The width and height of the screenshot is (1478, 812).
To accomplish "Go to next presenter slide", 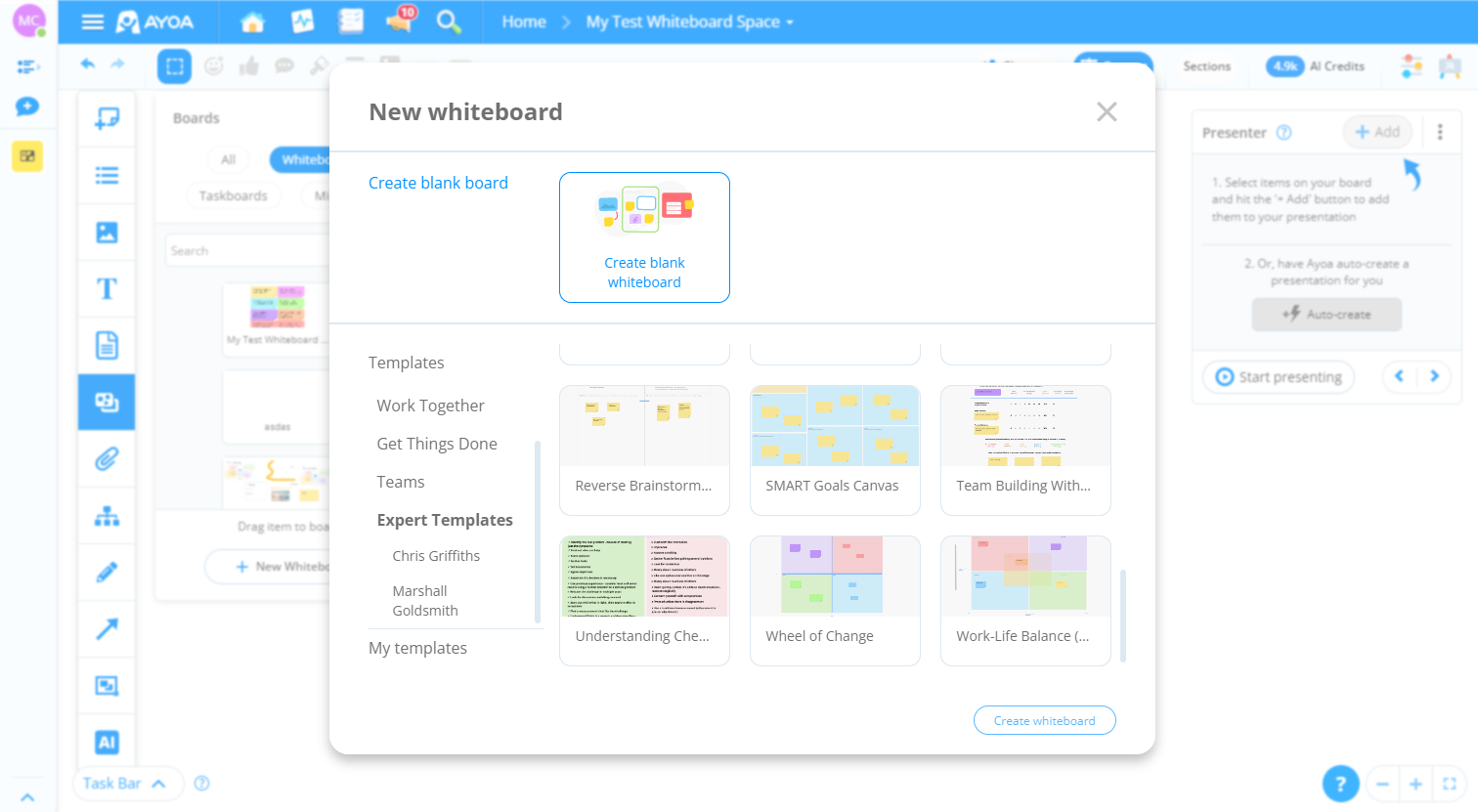I will pyautogui.click(x=1434, y=376).
